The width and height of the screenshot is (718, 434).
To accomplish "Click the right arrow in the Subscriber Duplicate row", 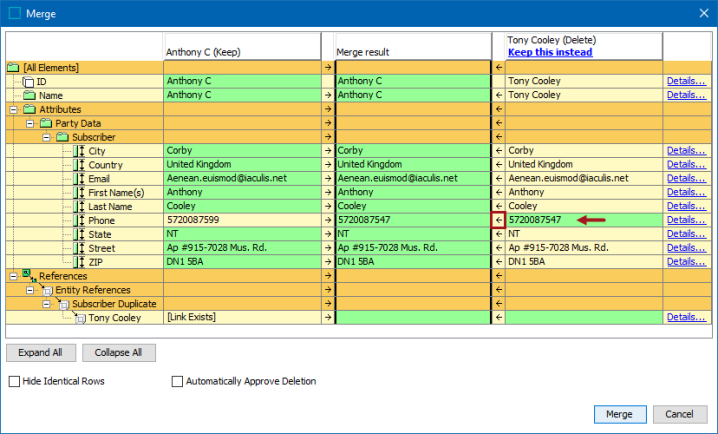I will click(328, 304).
